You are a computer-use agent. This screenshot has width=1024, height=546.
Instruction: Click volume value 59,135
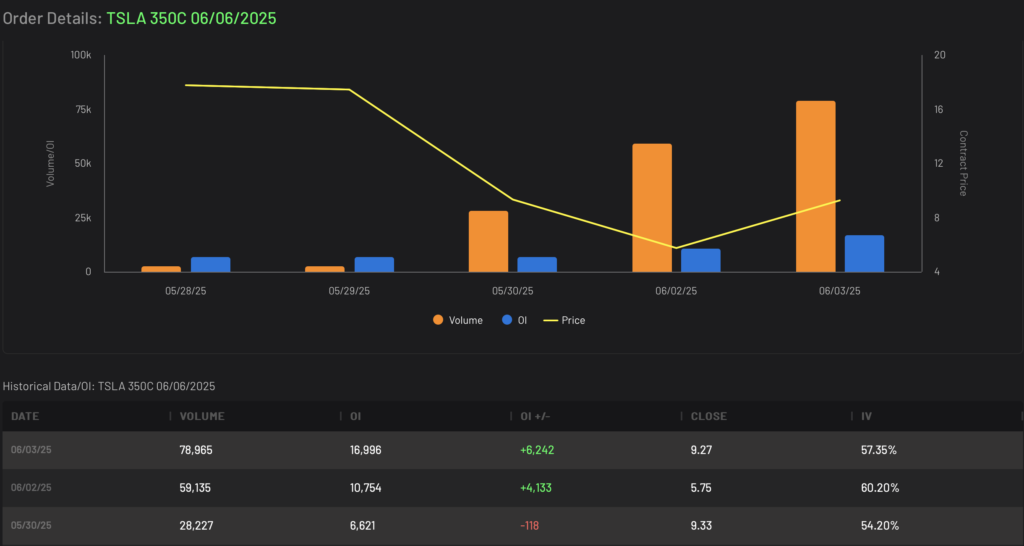point(195,488)
